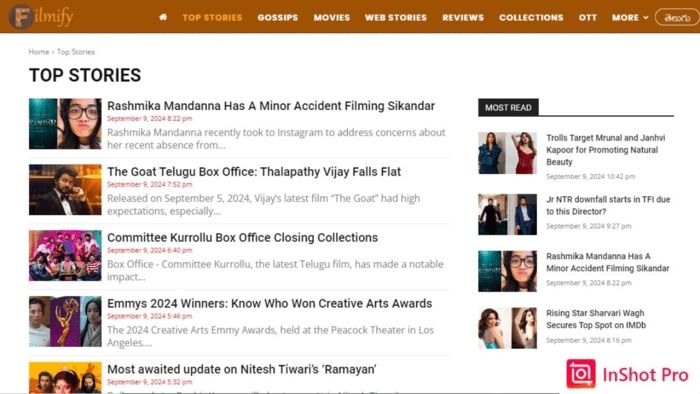Image resolution: width=700 pixels, height=394 pixels.
Task: Open Rashmika Mandanna Minor Accident headline in main list
Action: 271,106
